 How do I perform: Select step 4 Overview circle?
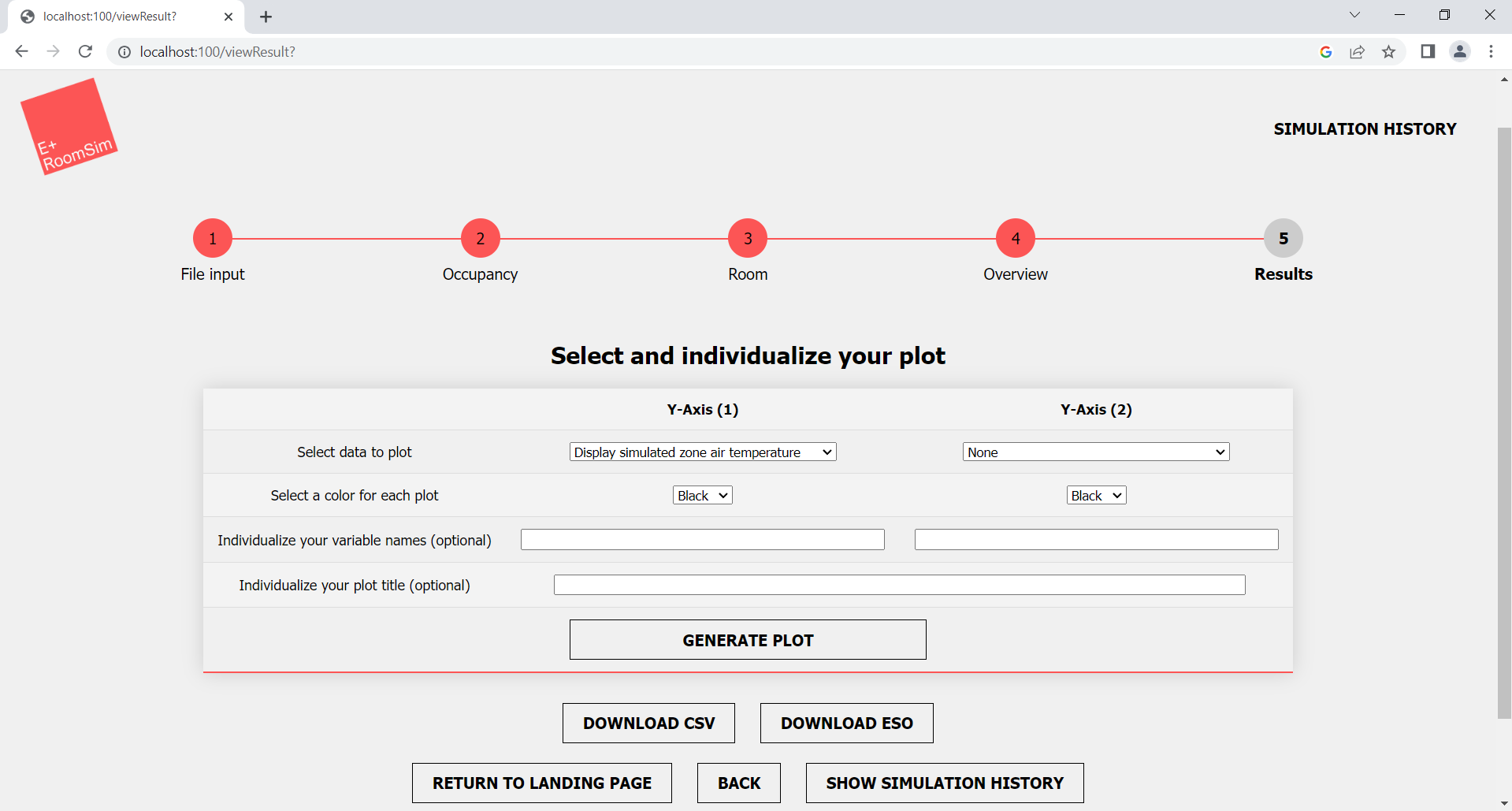[x=1016, y=238]
